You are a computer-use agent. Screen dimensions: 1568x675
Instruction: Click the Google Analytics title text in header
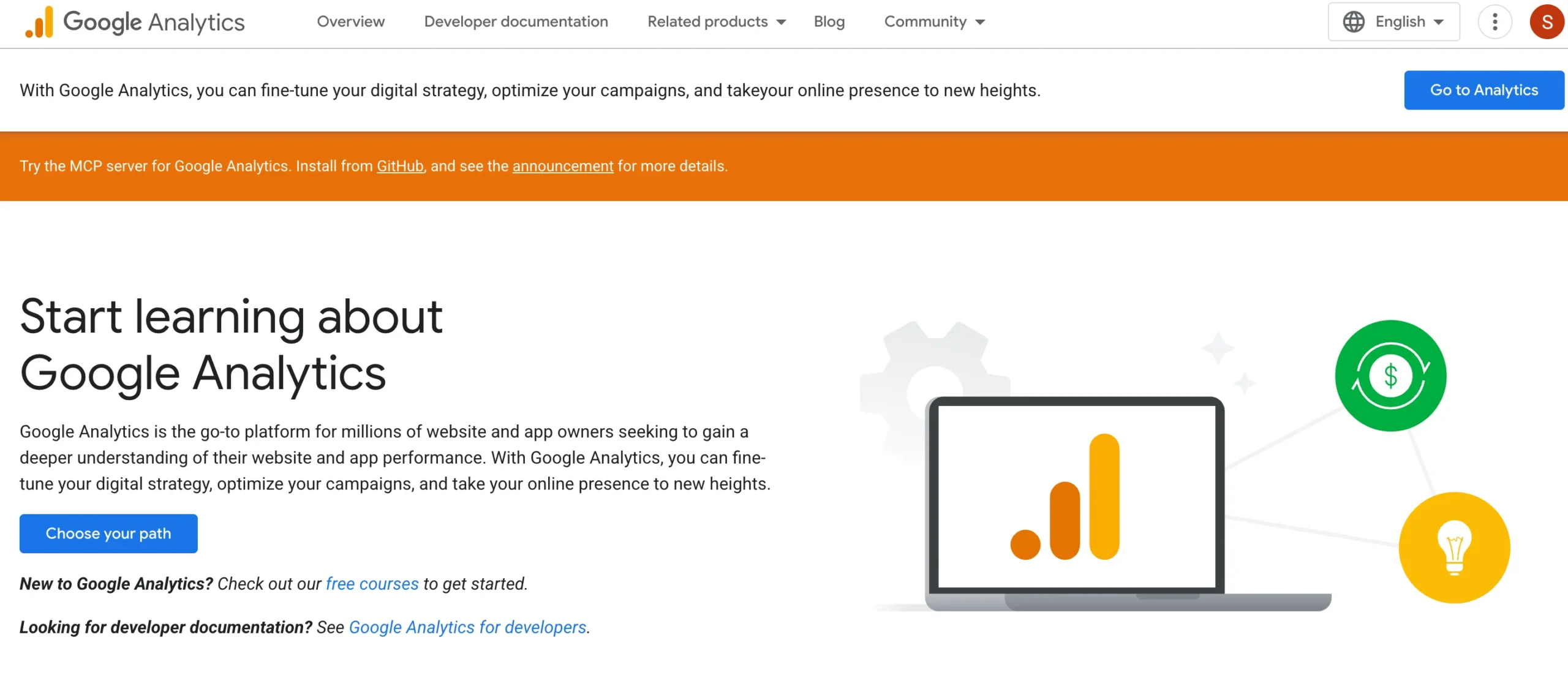[154, 22]
